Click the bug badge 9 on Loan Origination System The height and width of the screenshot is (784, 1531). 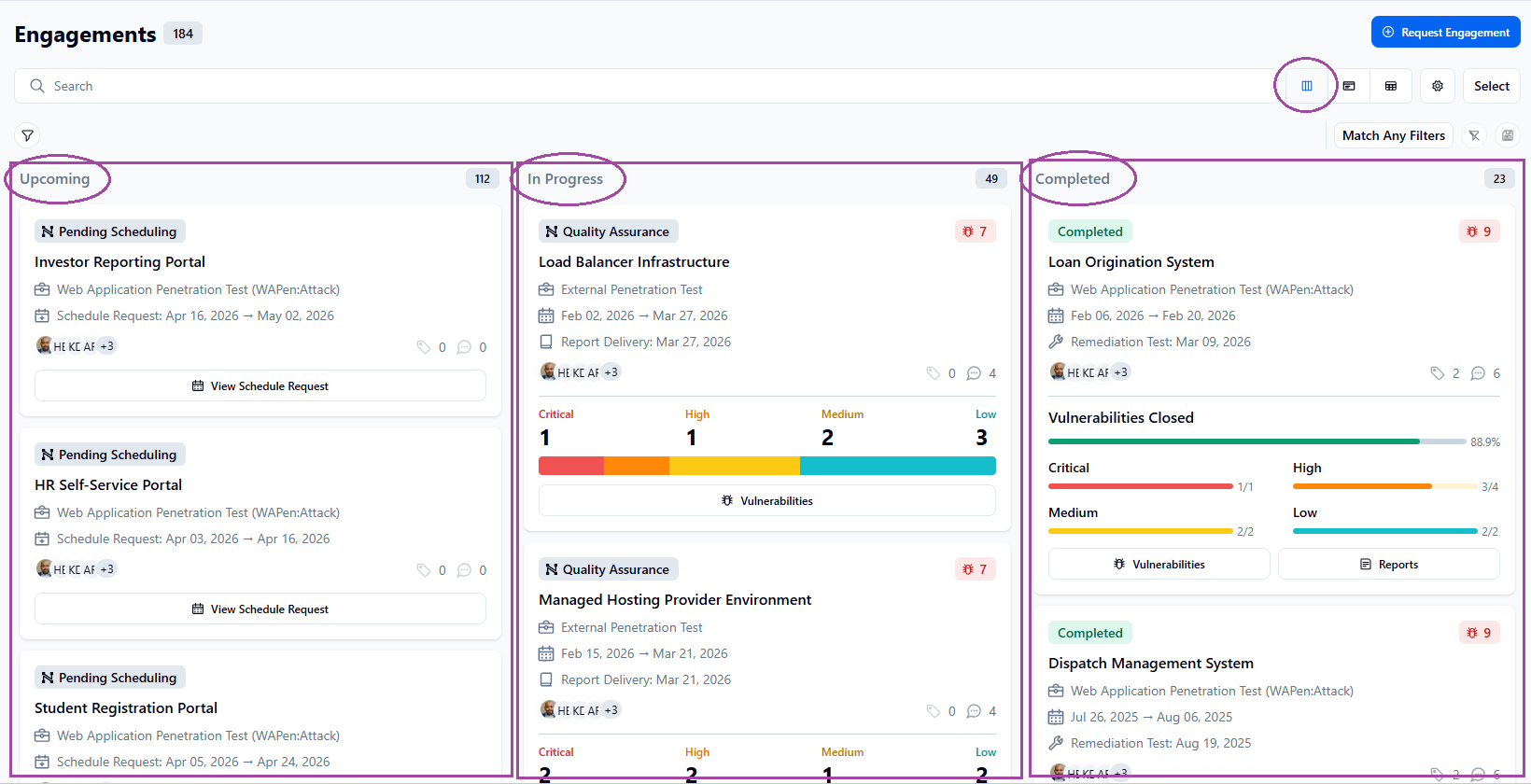point(1479,231)
